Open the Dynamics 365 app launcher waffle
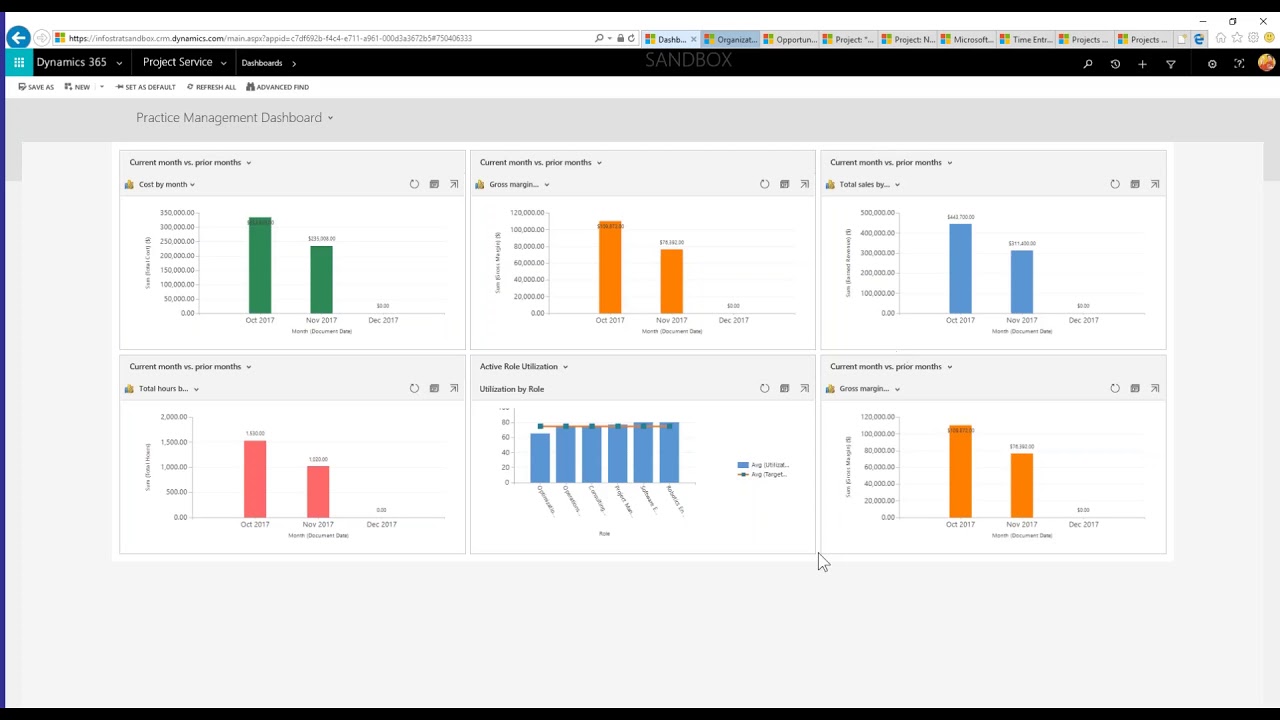This screenshot has width=1280, height=720. 19,62
